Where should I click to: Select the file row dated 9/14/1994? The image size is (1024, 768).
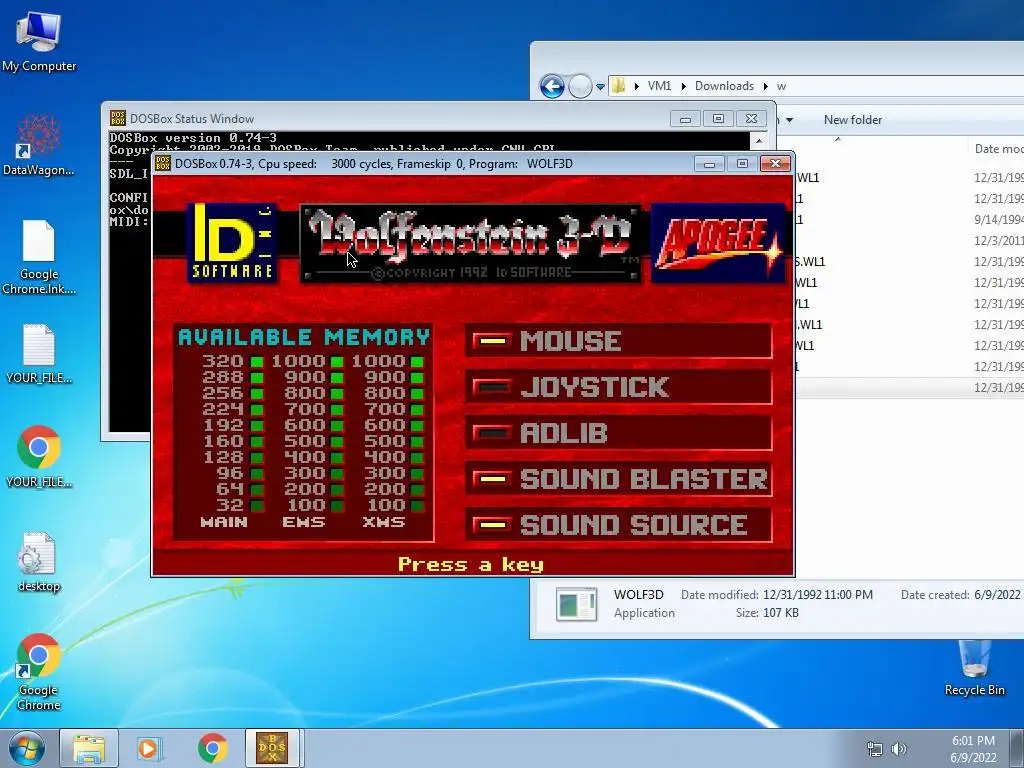(909, 219)
